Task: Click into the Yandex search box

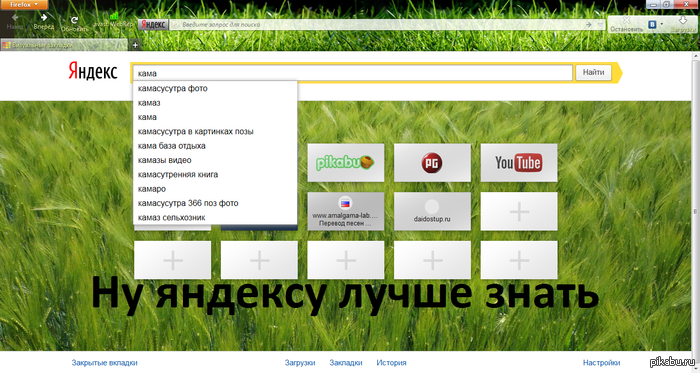Action: [x=353, y=73]
